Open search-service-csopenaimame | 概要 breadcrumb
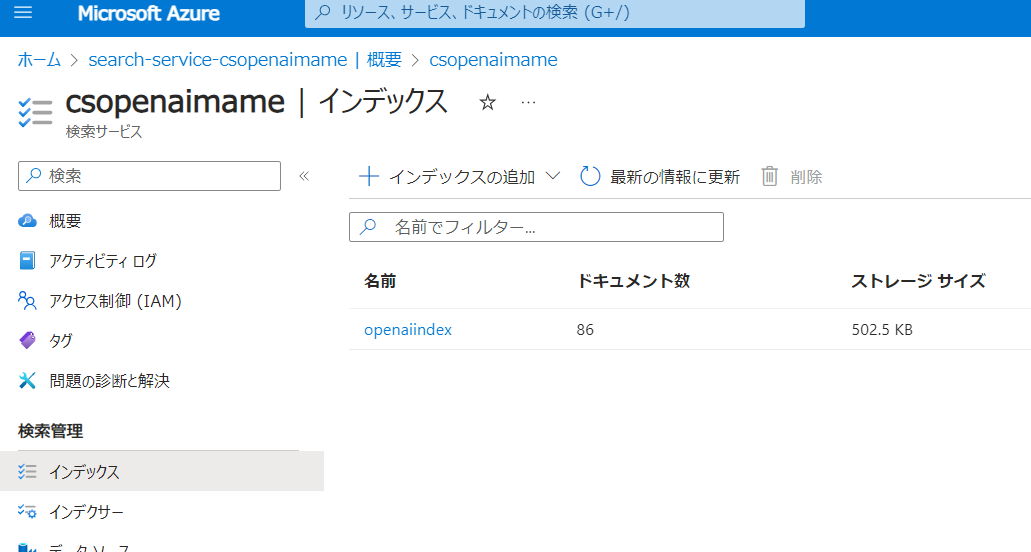The image size is (1031, 552). (x=245, y=60)
